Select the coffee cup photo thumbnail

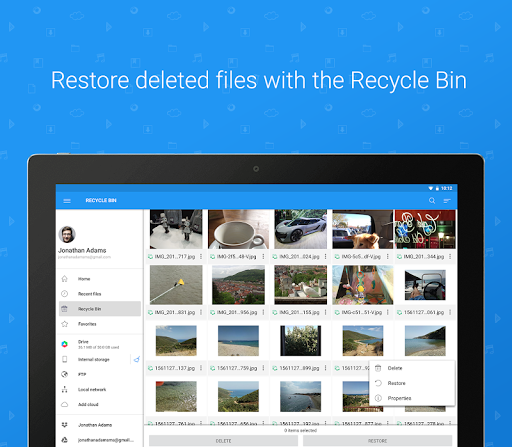pos(238,229)
